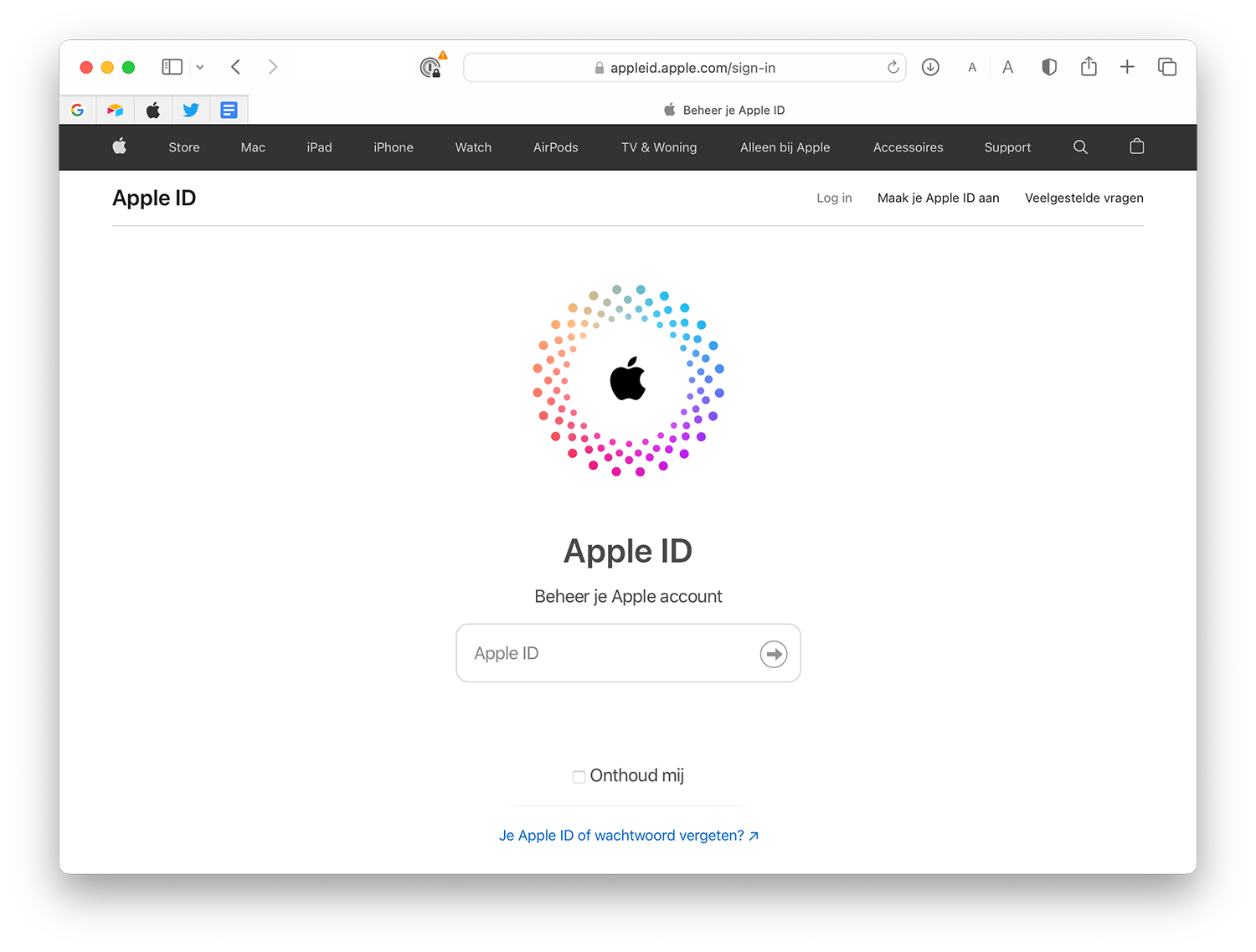Open the Share icon in toolbar
The image size is (1256, 952).
[x=1089, y=67]
